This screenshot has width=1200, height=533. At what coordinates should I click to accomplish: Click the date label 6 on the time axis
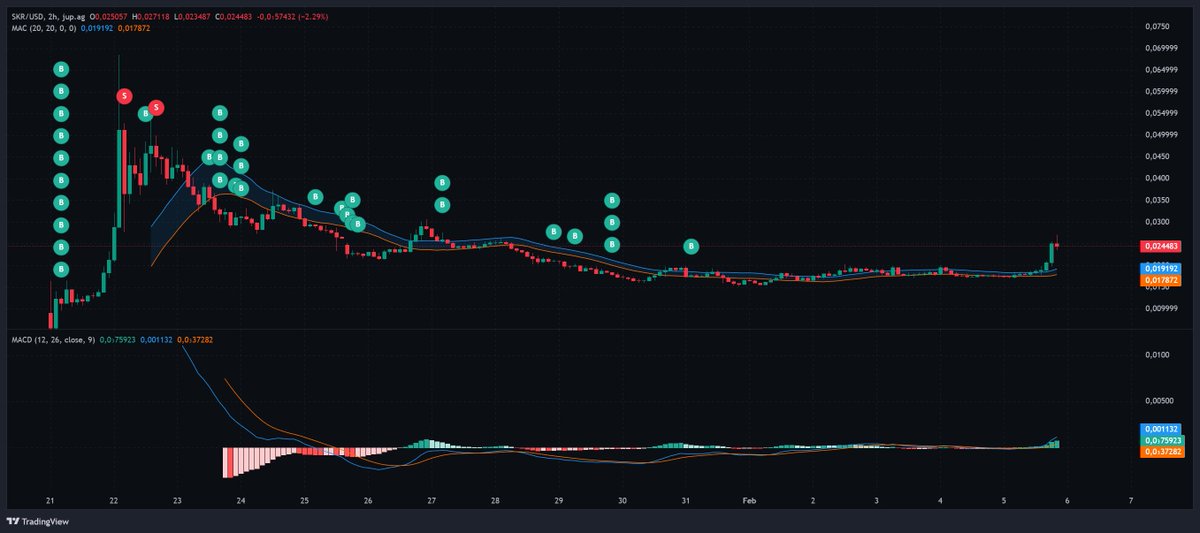coord(1067,499)
